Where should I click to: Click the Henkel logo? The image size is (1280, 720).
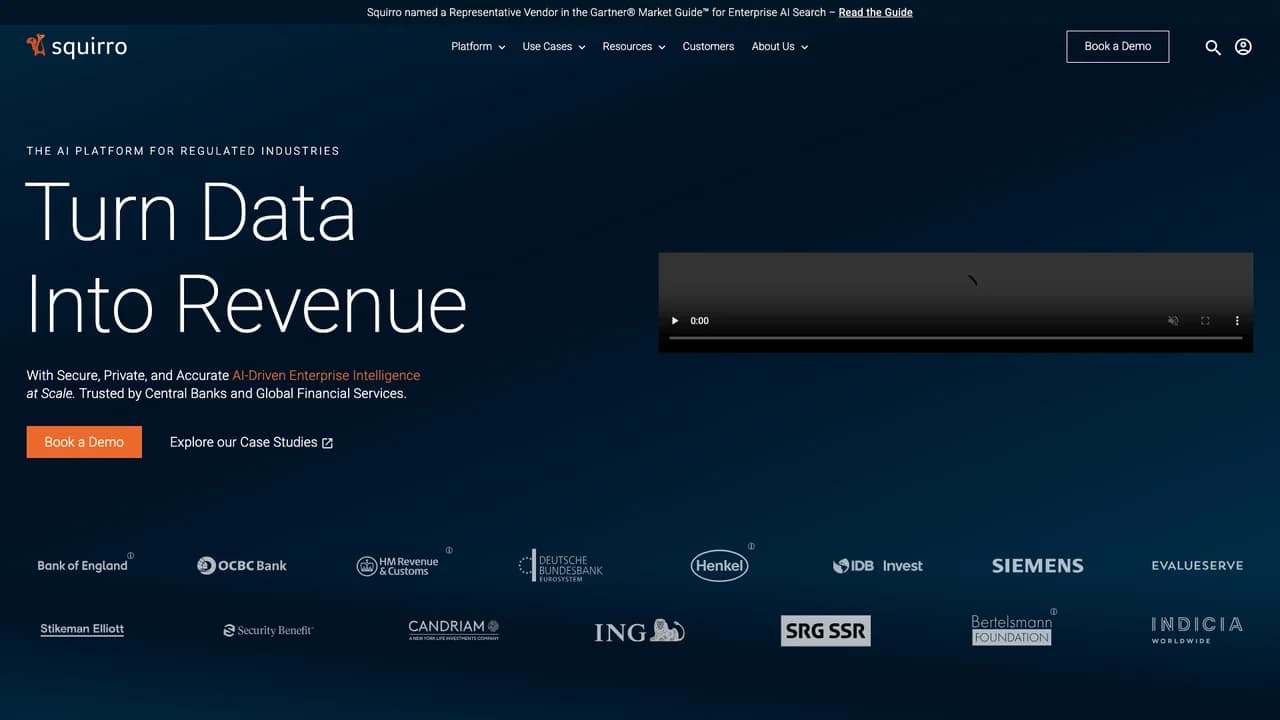(721, 564)
